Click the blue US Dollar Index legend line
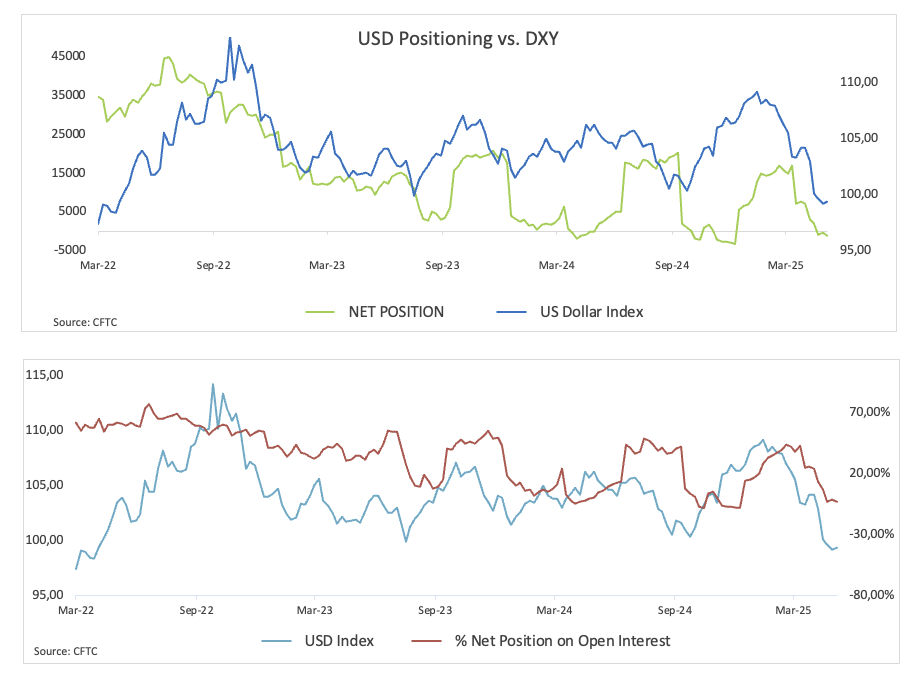The height and width of the screenshot is (680, 918). [511, 312]
